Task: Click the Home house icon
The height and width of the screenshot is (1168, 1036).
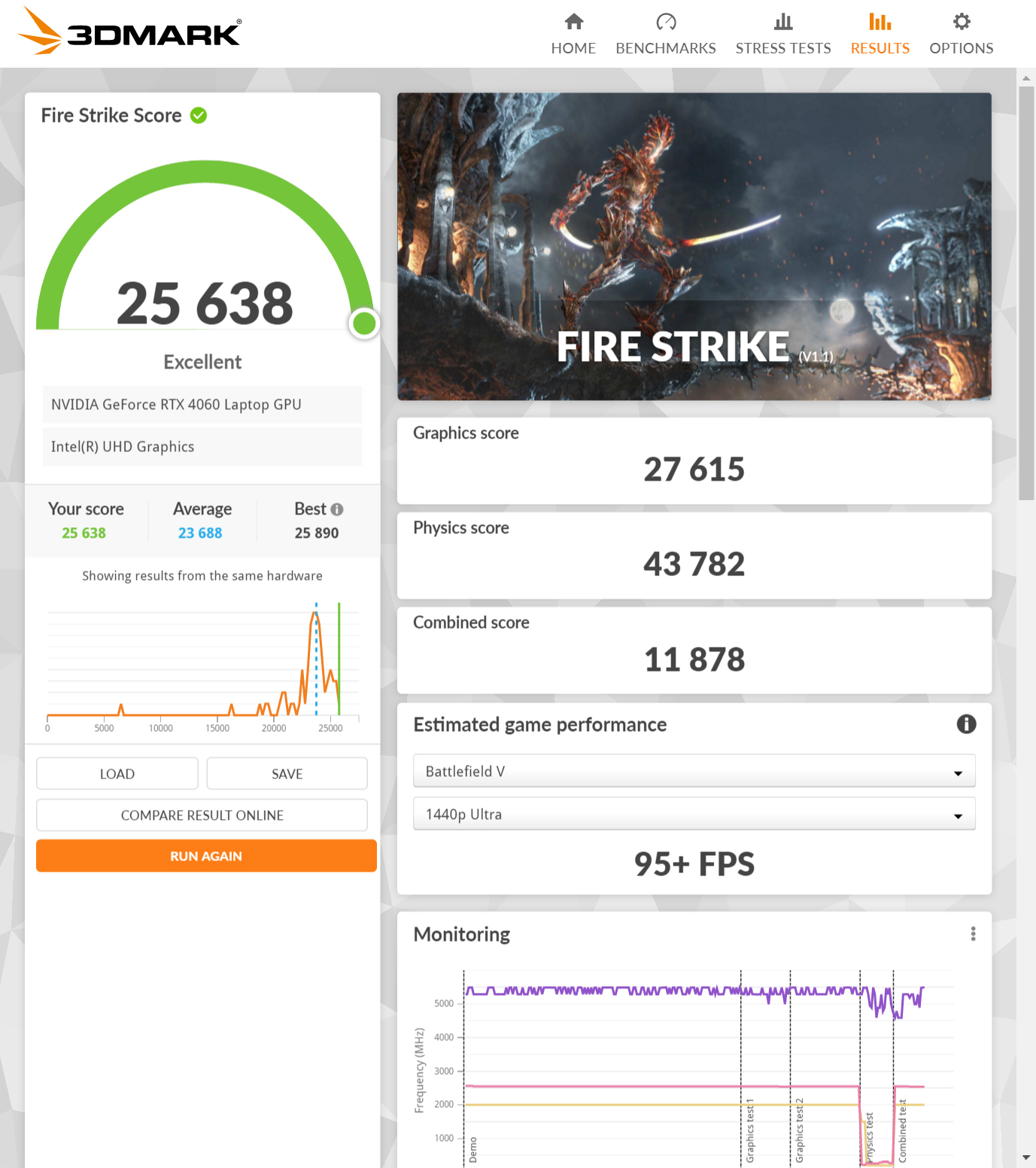Action: tap(574, 22)
